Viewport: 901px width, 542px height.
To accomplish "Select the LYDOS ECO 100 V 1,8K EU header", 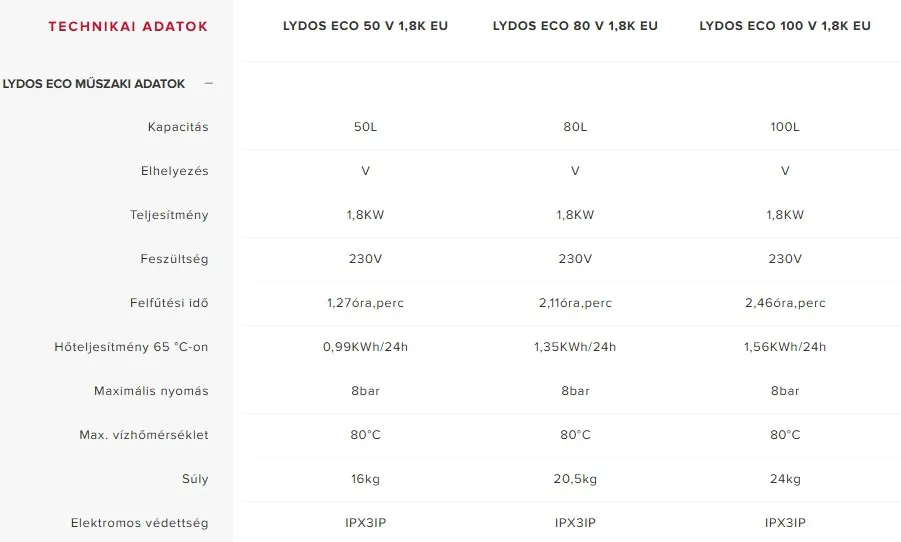I will point(785,26).
